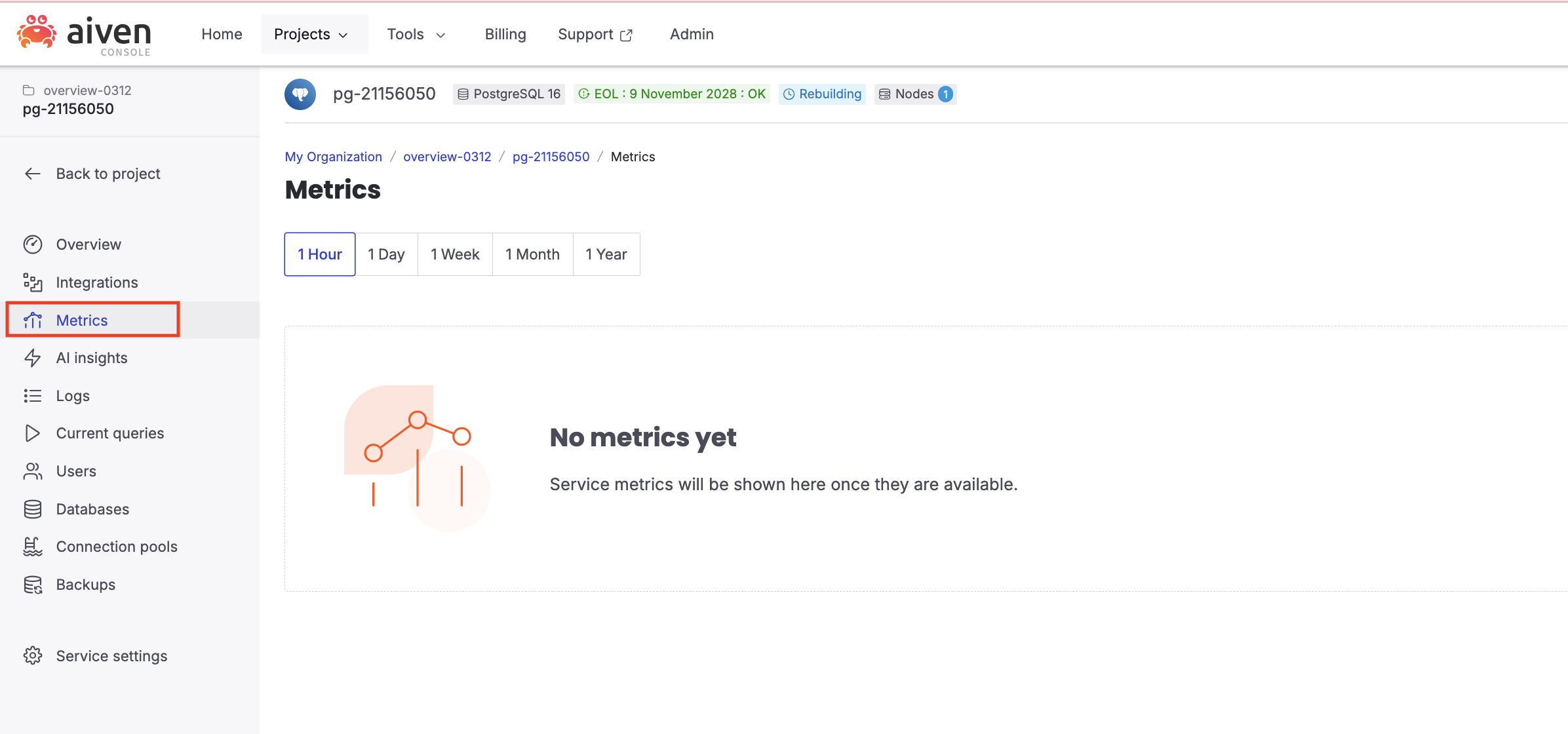1568x734 pixels.
Task: Switch to the 1 Week time range
Action: click(455, 254)
